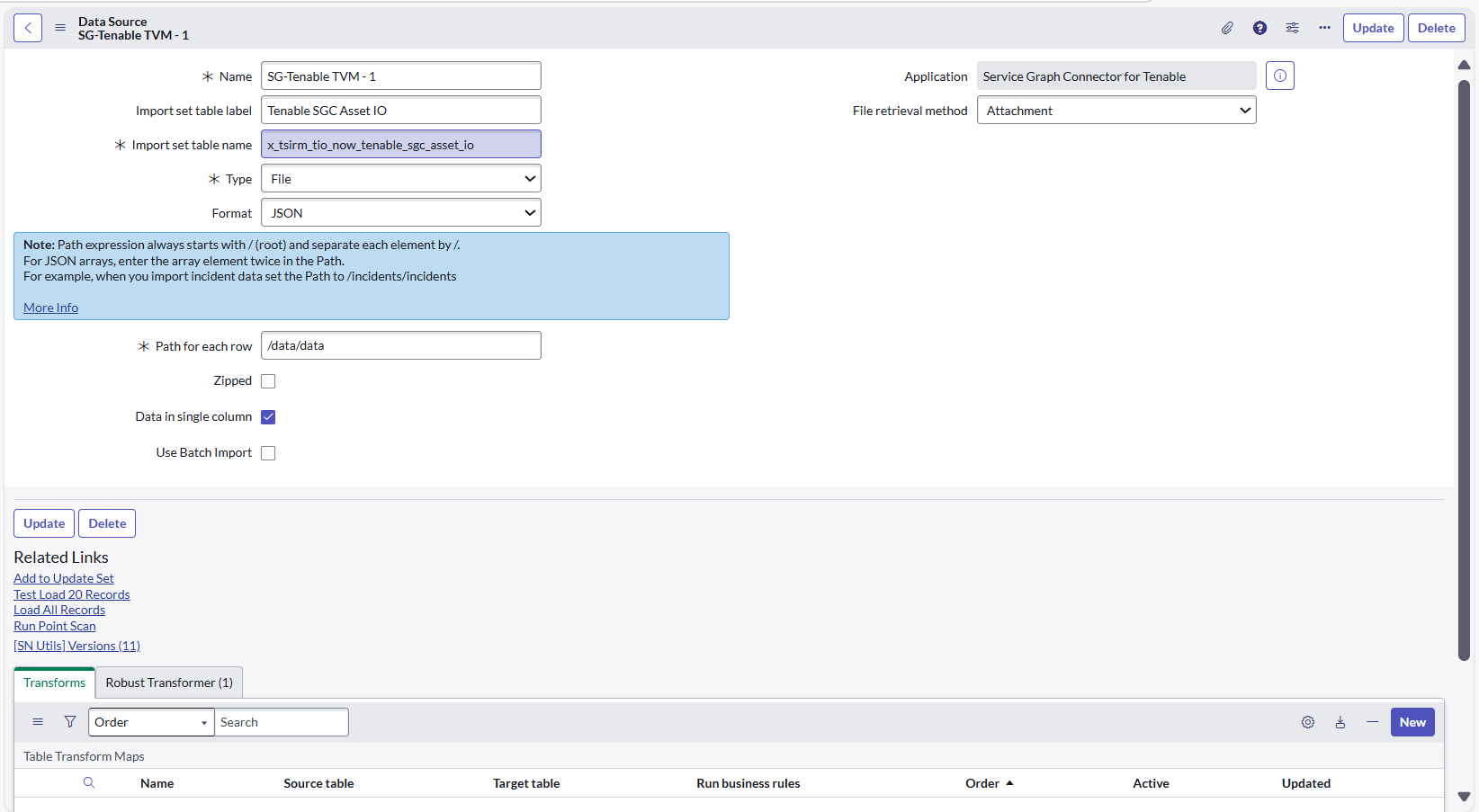Click the Application info icon
The height and width of the screenshot is (812, 1479).
point(1279,76)
